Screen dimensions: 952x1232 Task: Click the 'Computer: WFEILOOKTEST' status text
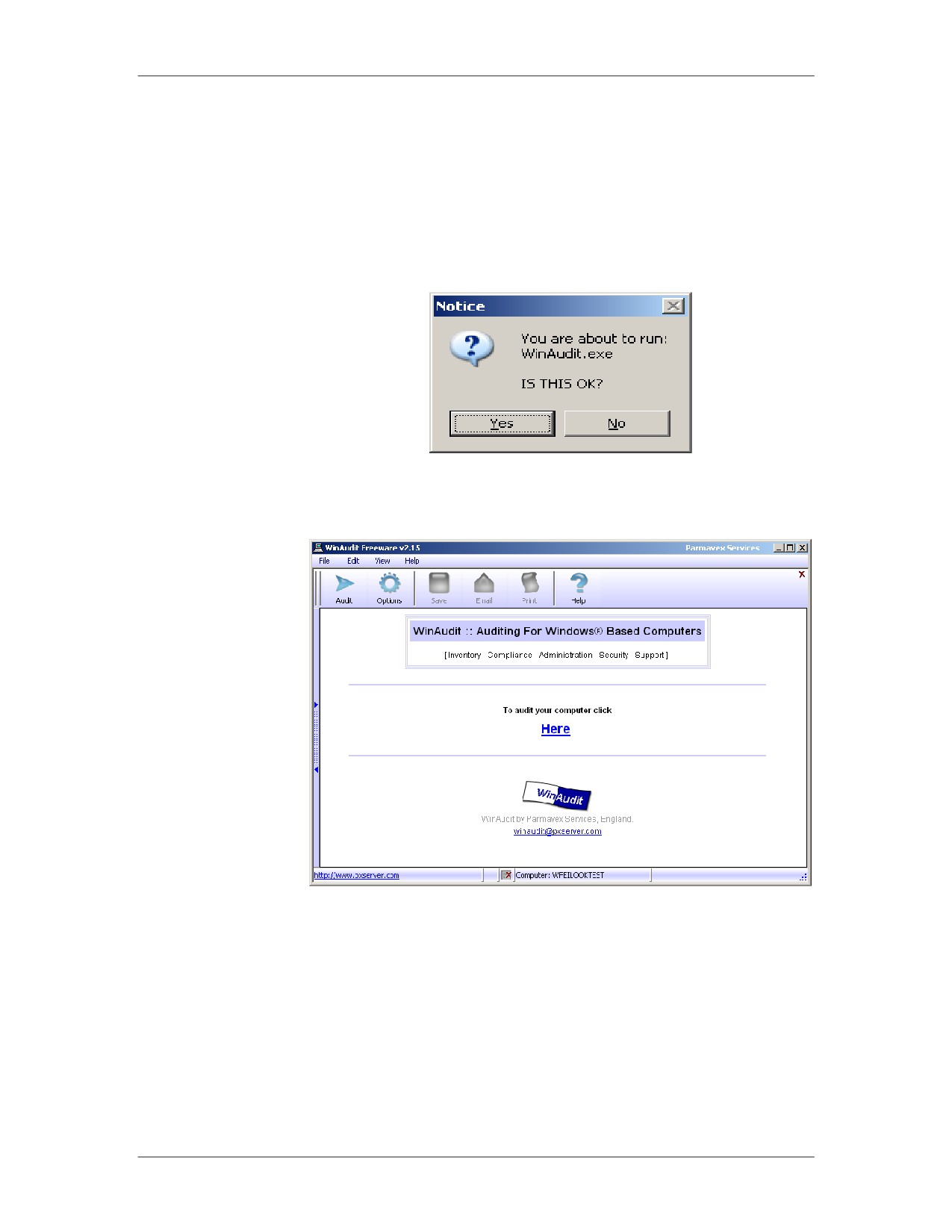click(560, 875)
